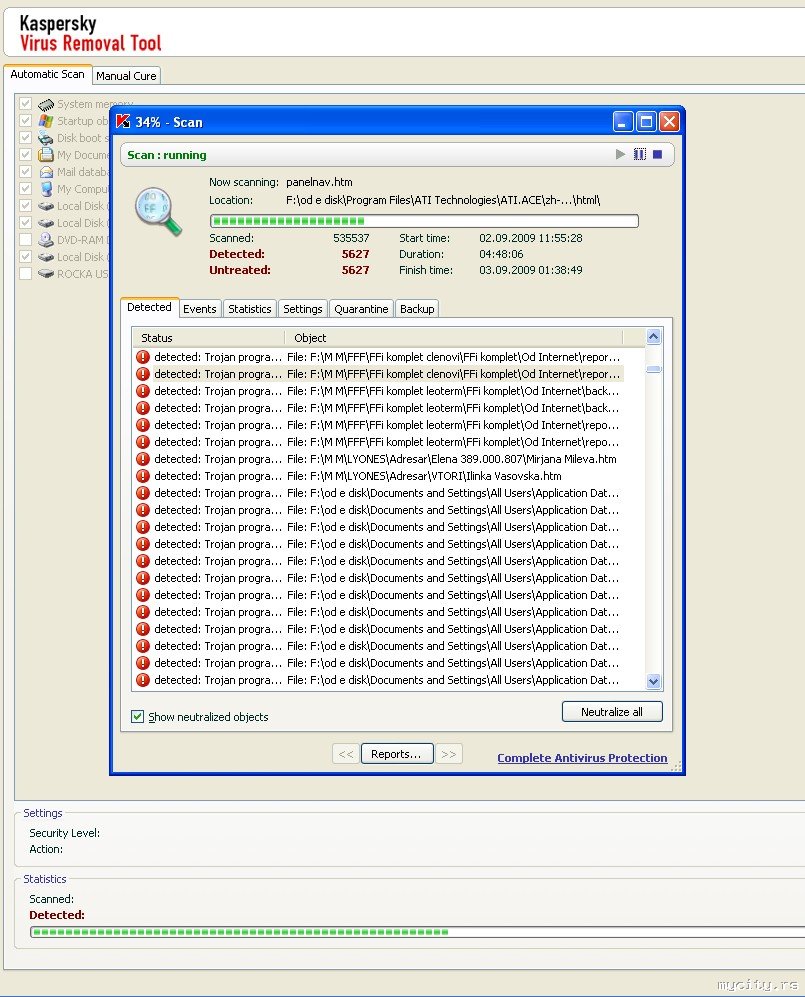Click the Kaspersky K icon in the Scan title bar
805x997 pixels.
[x=123, y=121]
